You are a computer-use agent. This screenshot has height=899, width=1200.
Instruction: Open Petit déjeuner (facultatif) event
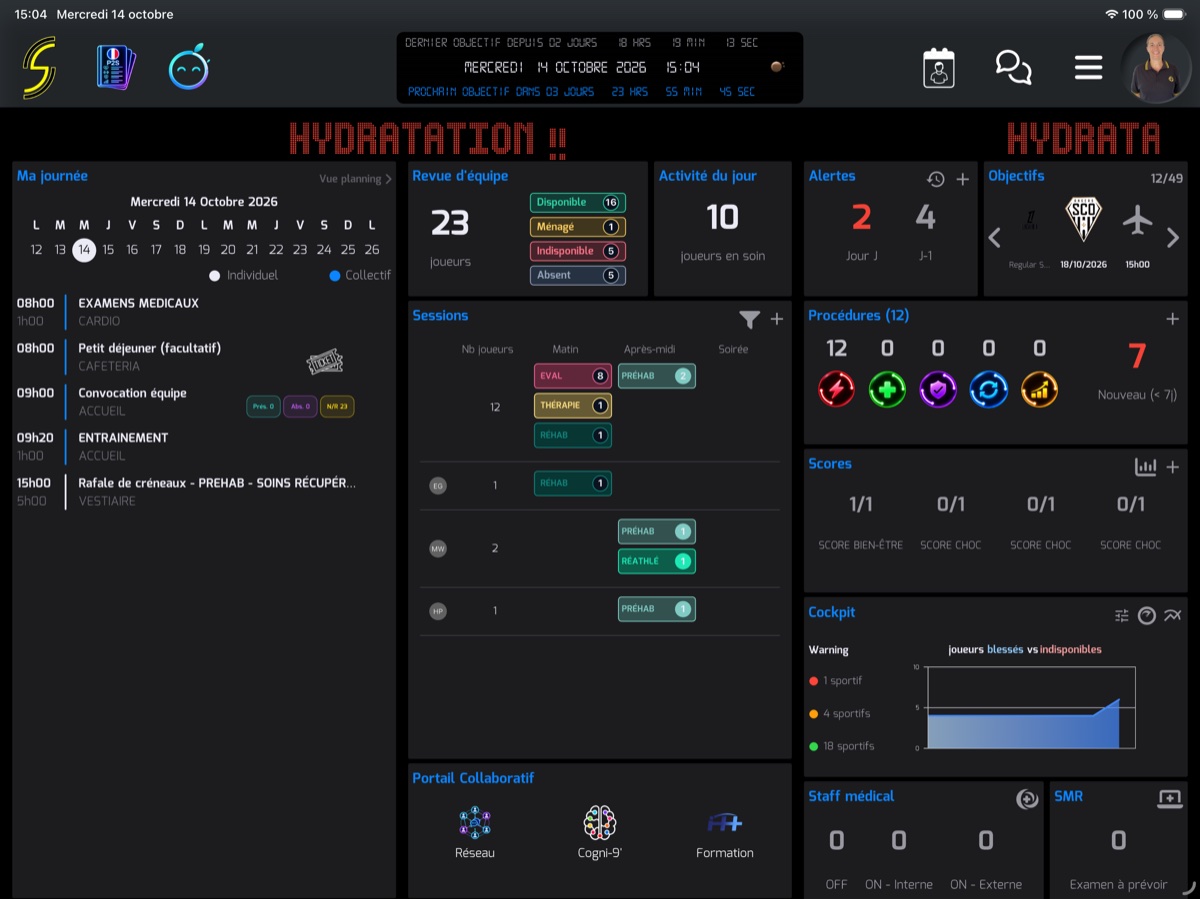point(204,357)
